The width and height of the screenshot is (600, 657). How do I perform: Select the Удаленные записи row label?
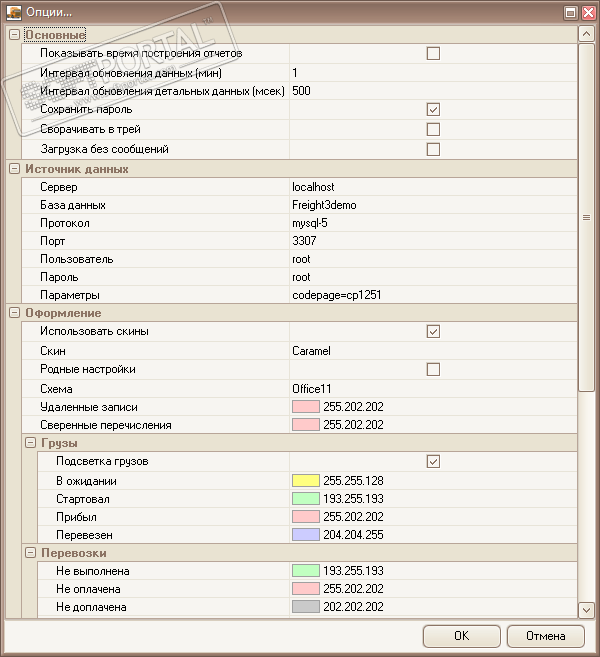tap(89, 407)
